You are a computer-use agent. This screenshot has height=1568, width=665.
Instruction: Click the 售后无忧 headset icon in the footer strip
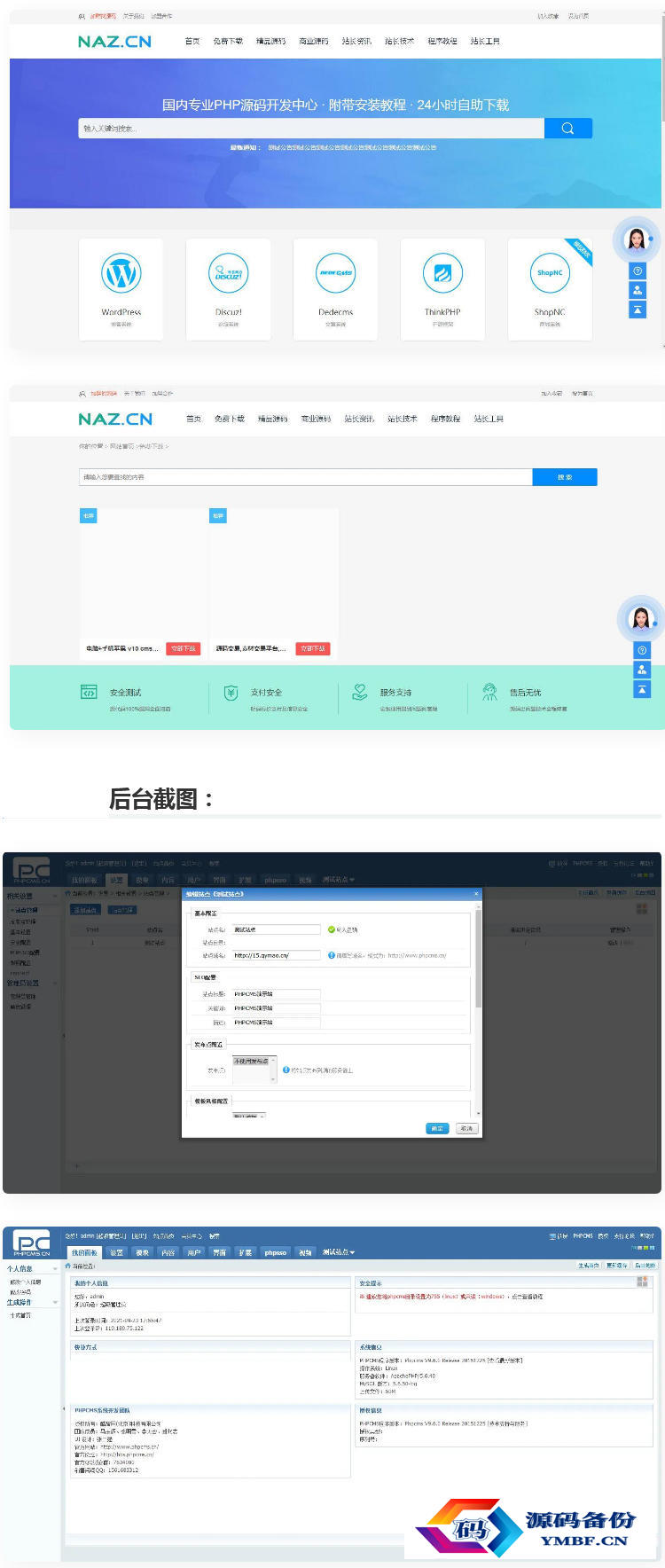pos(489,692)
